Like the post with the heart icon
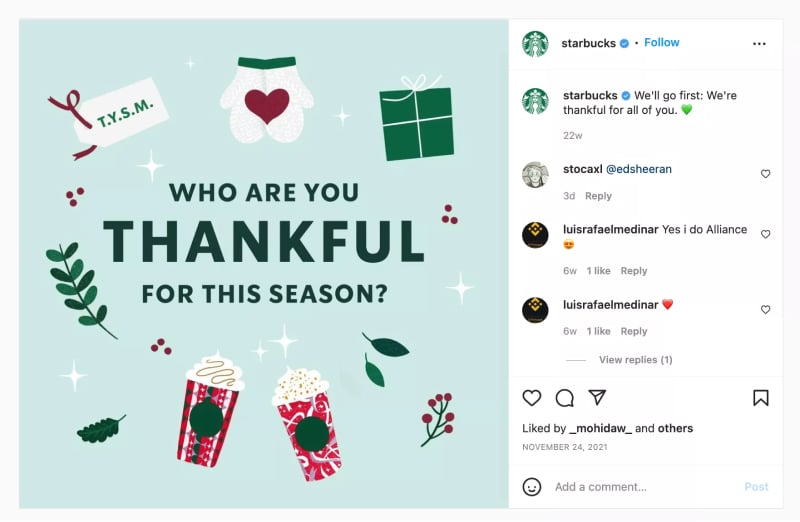The image size is (800, 522). [532, 398]
